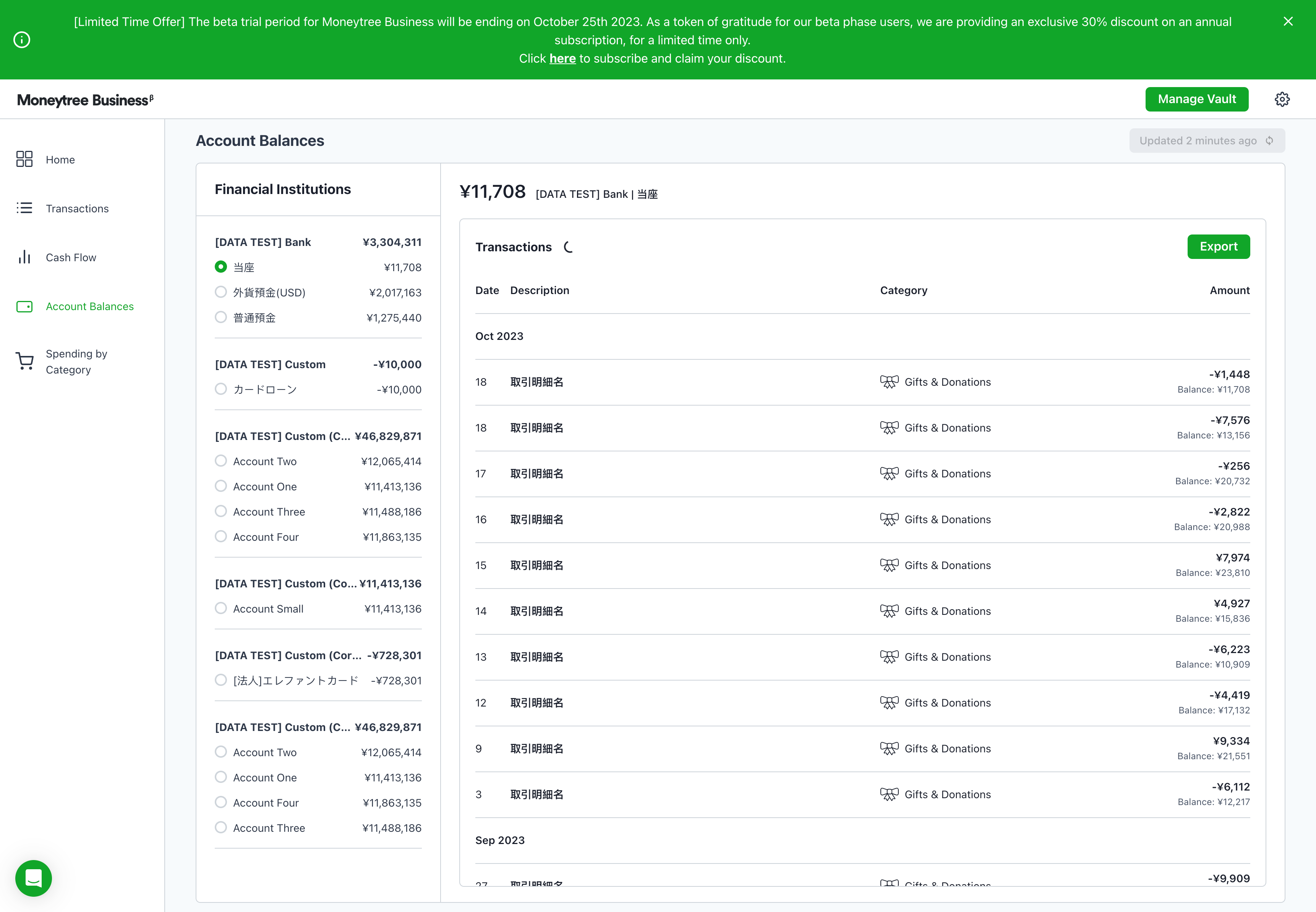Click the Oct 2023 month label
Viewport: 1316px width, 912px height.
(x=499, y=336)
